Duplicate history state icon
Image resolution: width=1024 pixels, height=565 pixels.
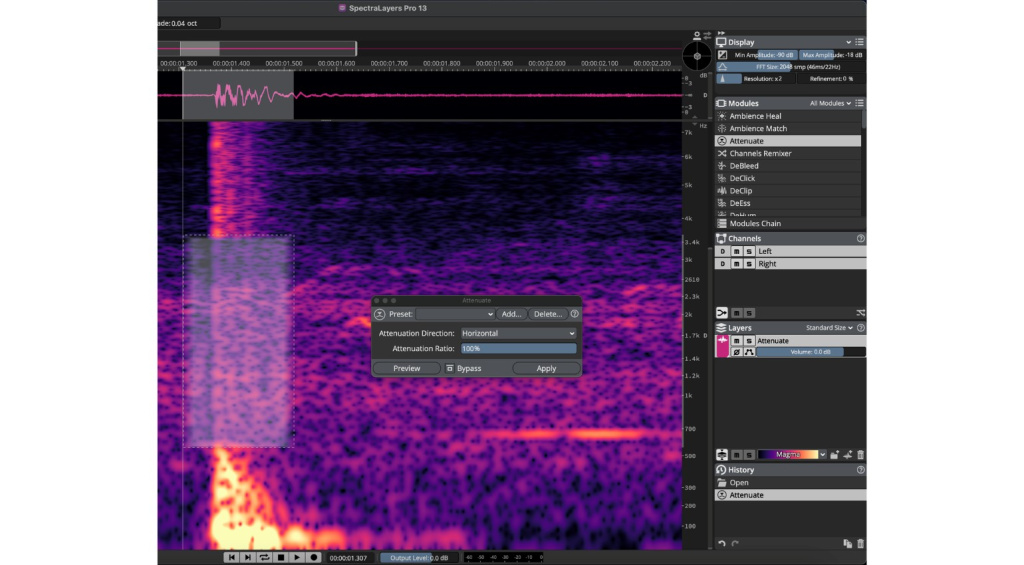848,543
